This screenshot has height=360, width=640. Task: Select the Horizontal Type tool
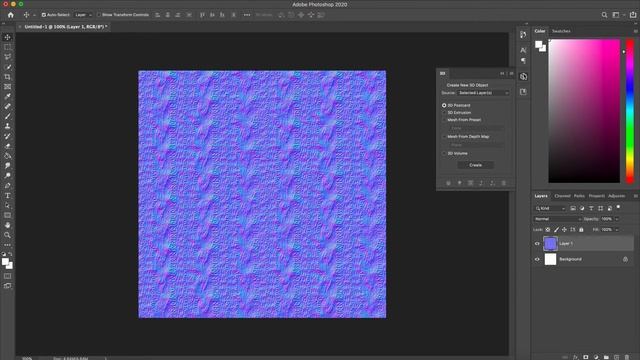[7, 196]
